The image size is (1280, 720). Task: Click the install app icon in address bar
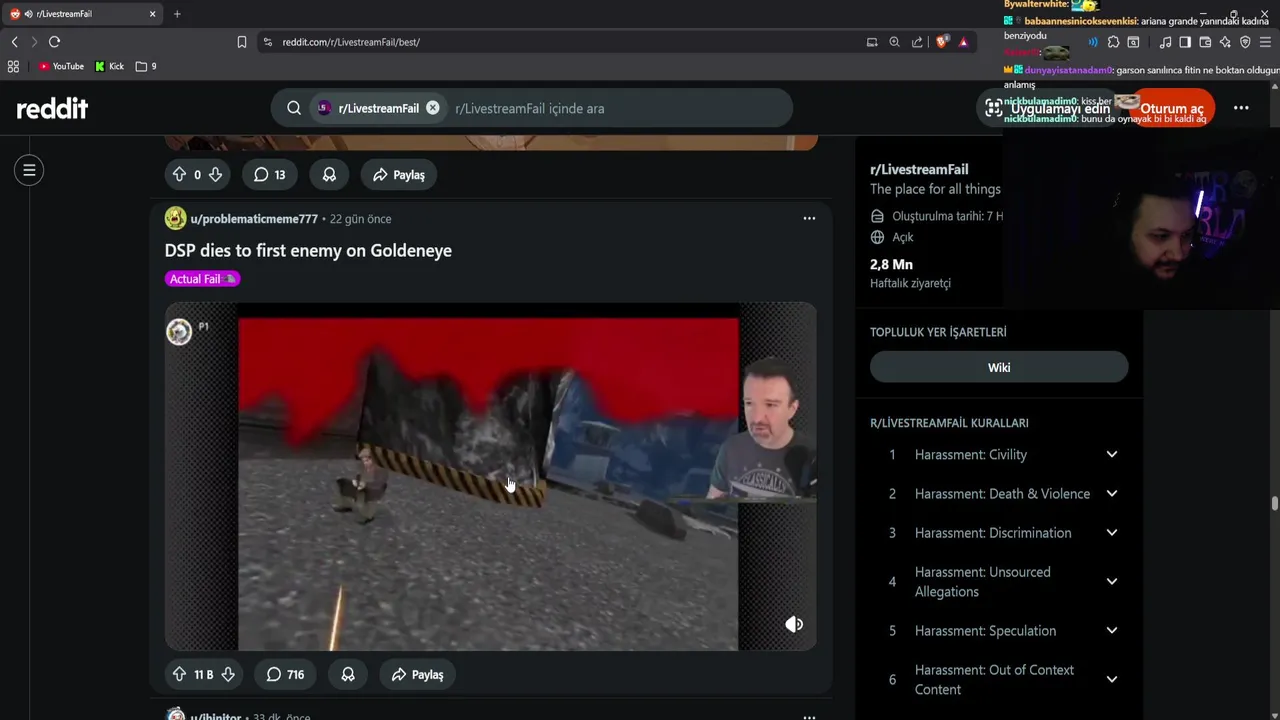[x=872, y=42]
